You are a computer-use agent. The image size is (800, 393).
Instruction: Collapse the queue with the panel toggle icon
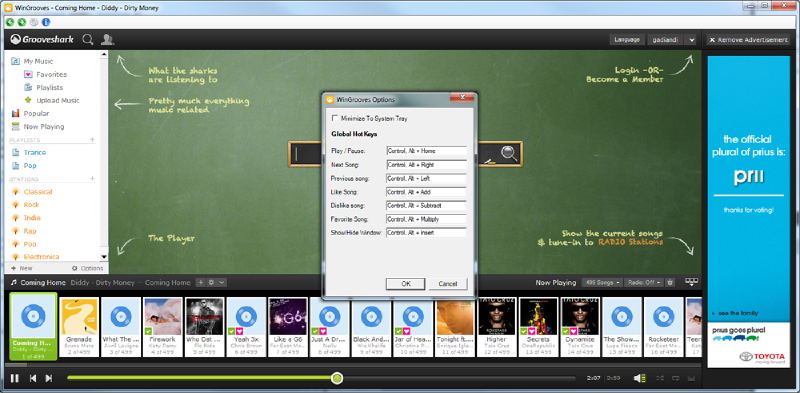coord(691,282)
